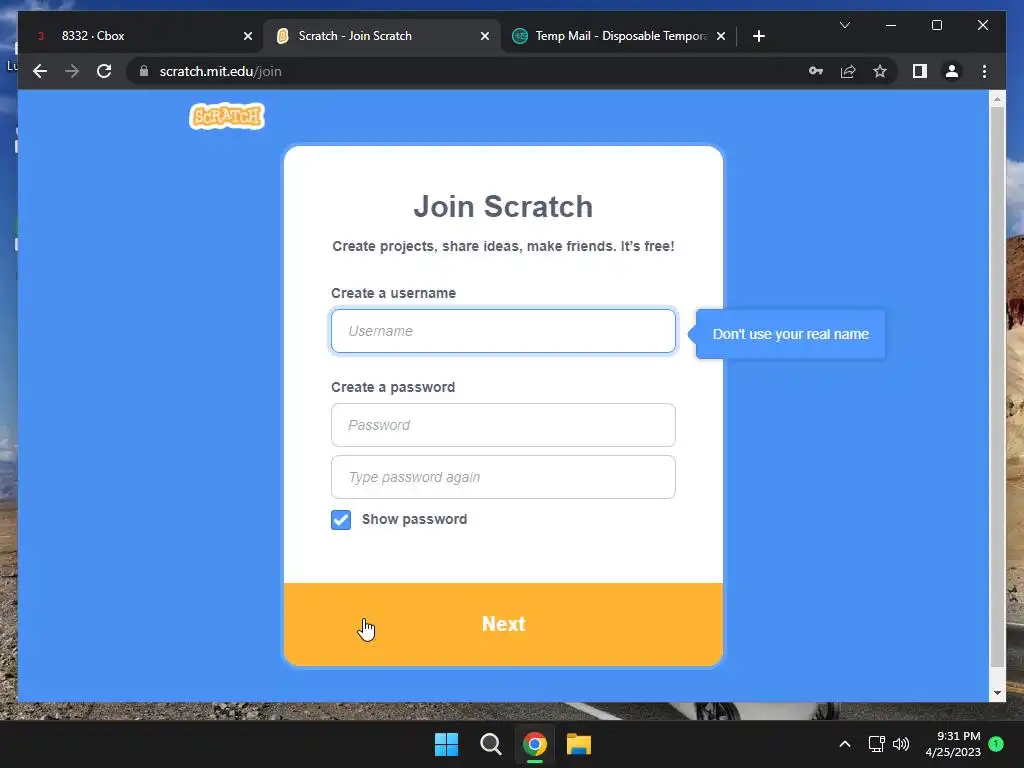Go back to the previous page
This screenshot has height=768, width=1024.
(40, 71)
